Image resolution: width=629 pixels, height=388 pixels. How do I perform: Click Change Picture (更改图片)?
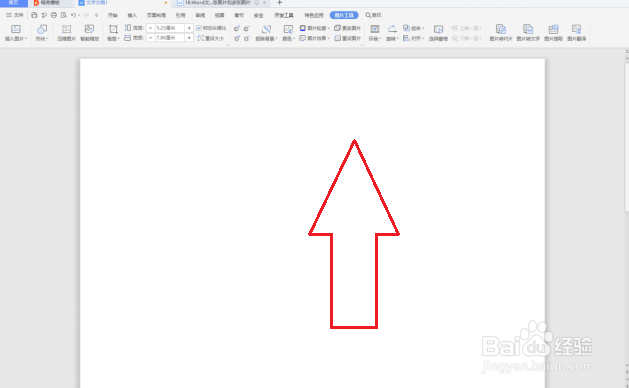click(x=347, y=28)
